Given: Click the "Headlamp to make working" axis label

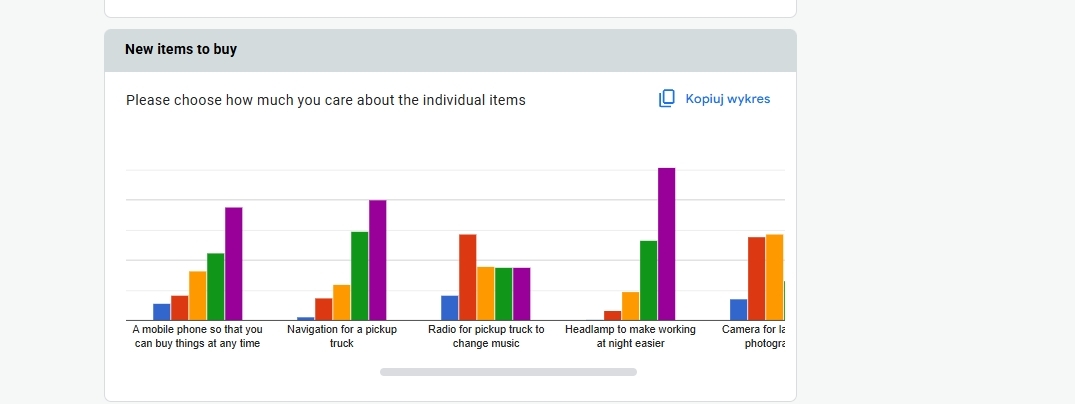Looking at the screenshot, I should 630,329.
